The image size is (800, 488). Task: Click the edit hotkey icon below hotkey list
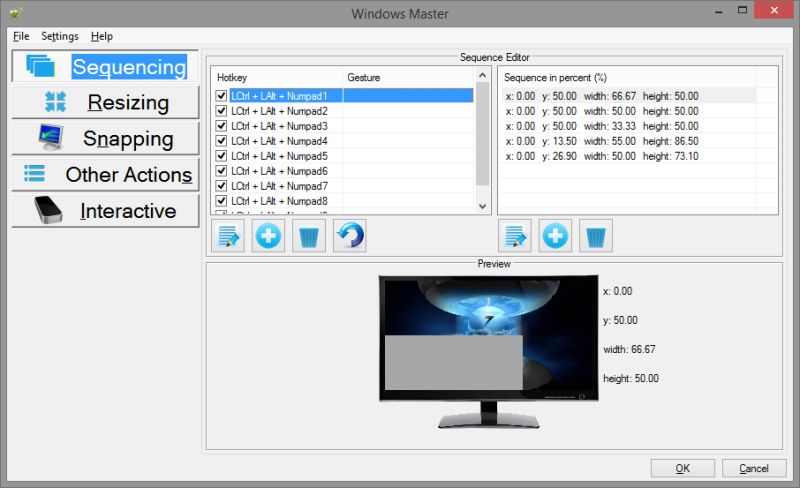point(228,236)
